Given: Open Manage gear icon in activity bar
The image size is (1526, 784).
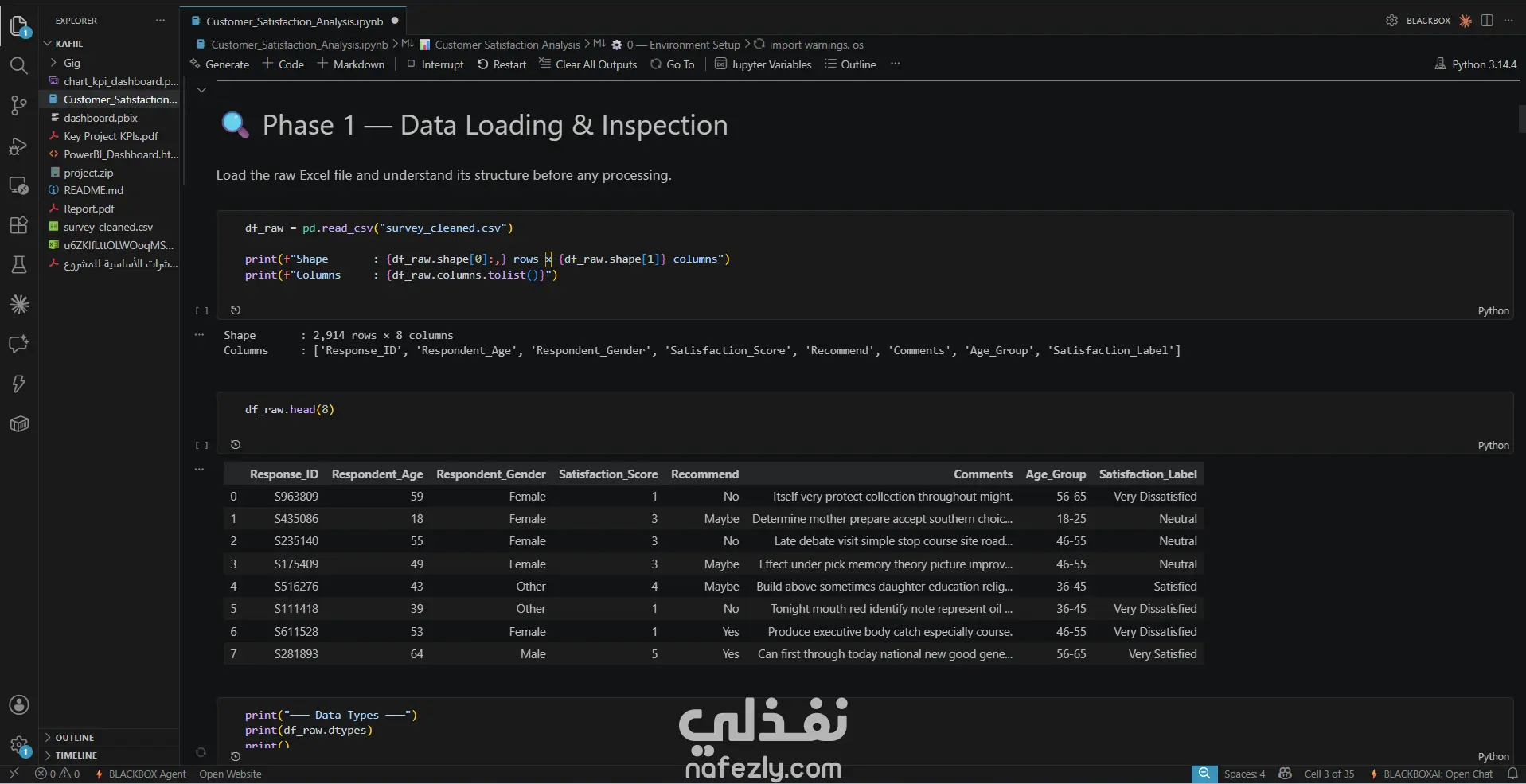Looking at the screenshot, I should click(19, 746).
